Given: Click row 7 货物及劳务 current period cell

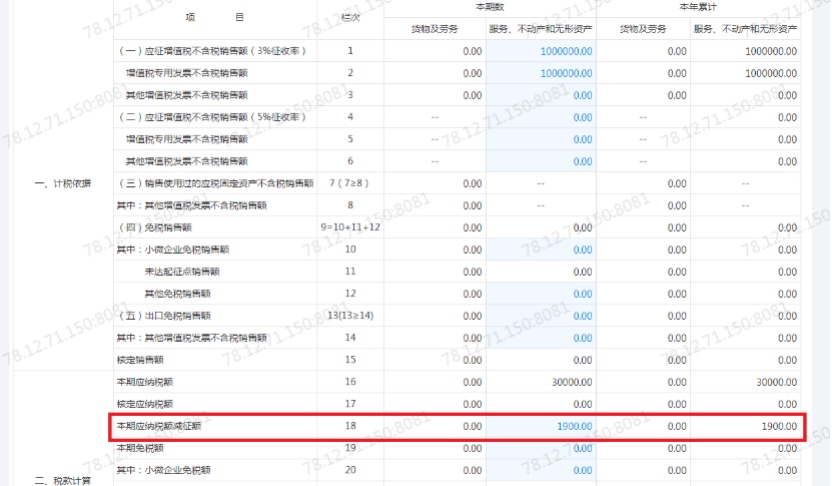Looking at the screenshot, I should click(434, 183).
